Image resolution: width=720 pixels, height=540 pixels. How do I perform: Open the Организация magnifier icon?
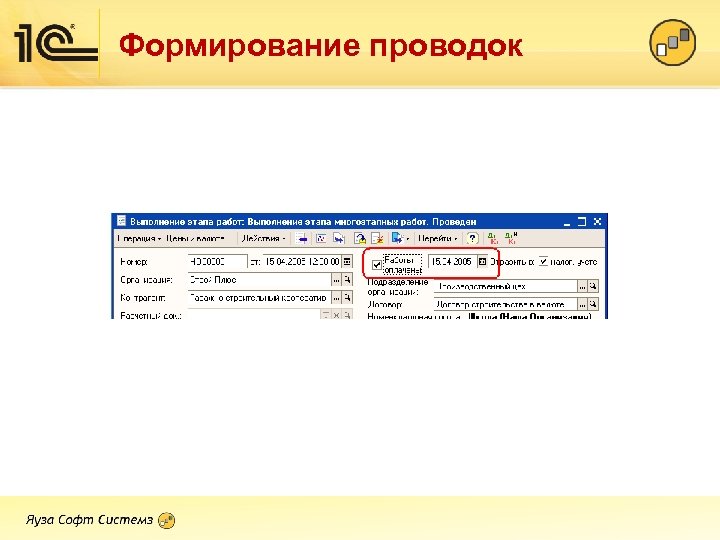click(x=347, y=280)
